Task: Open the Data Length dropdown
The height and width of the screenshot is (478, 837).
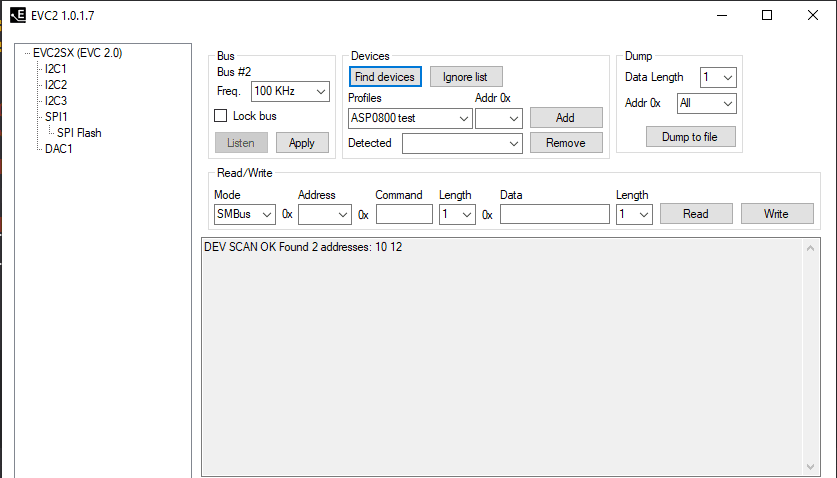Action: 634,215
